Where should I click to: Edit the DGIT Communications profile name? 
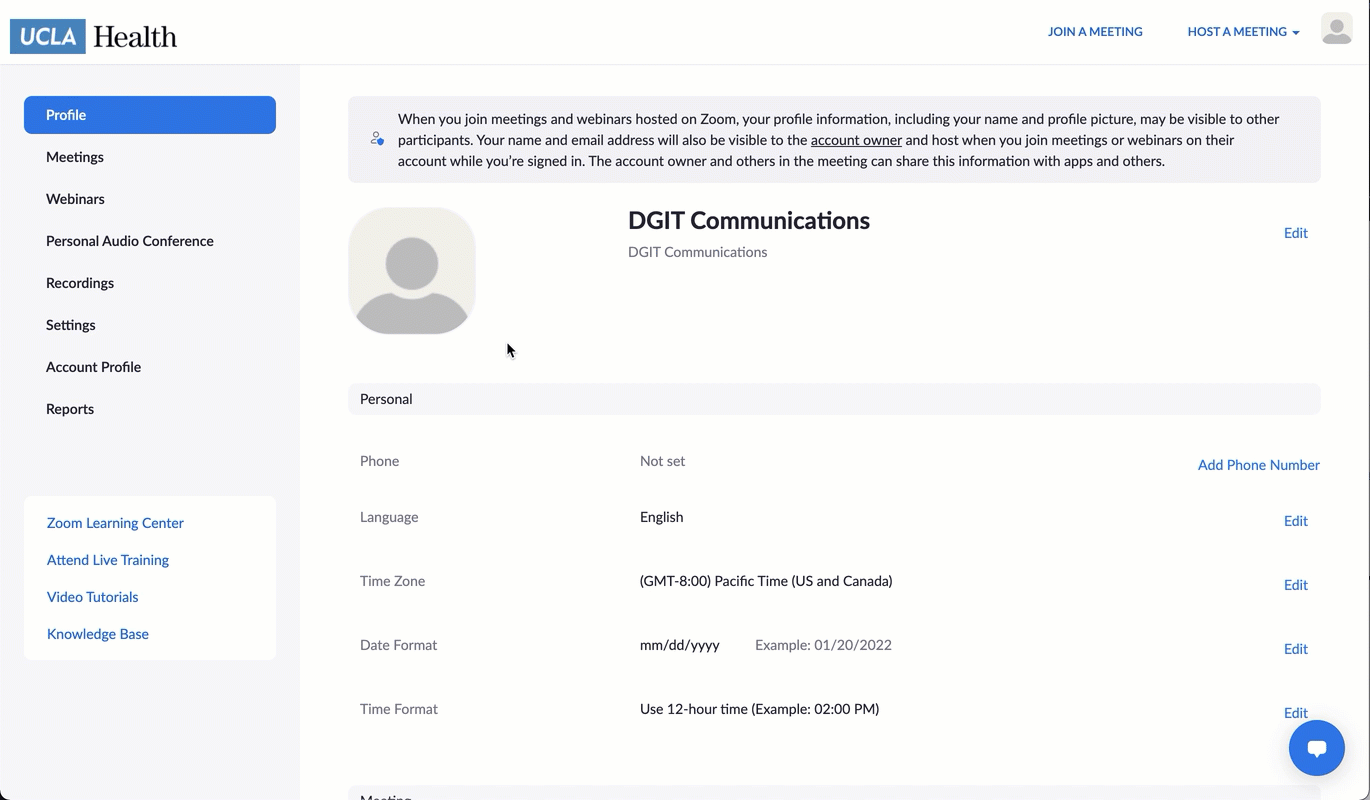tap(1296, 233)
